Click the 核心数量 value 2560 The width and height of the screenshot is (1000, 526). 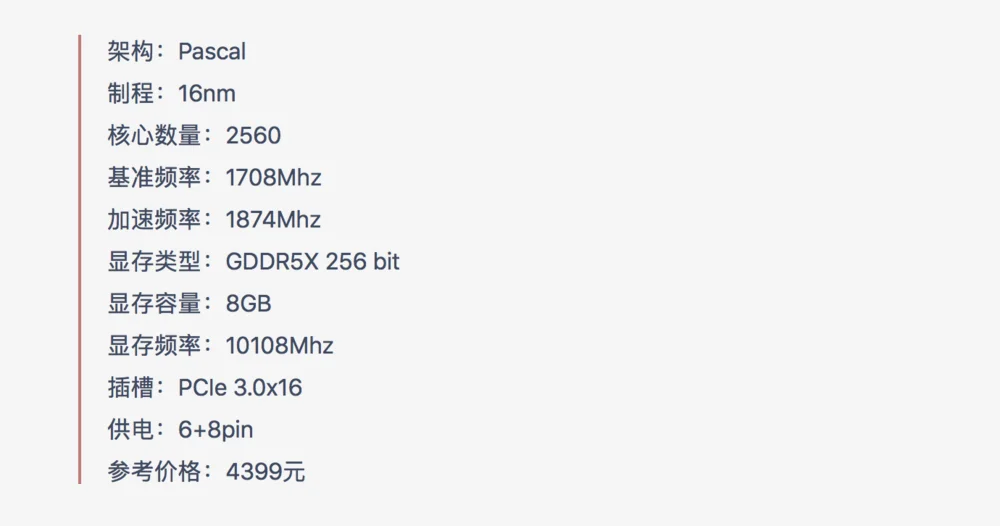click(x=253, y=136)
